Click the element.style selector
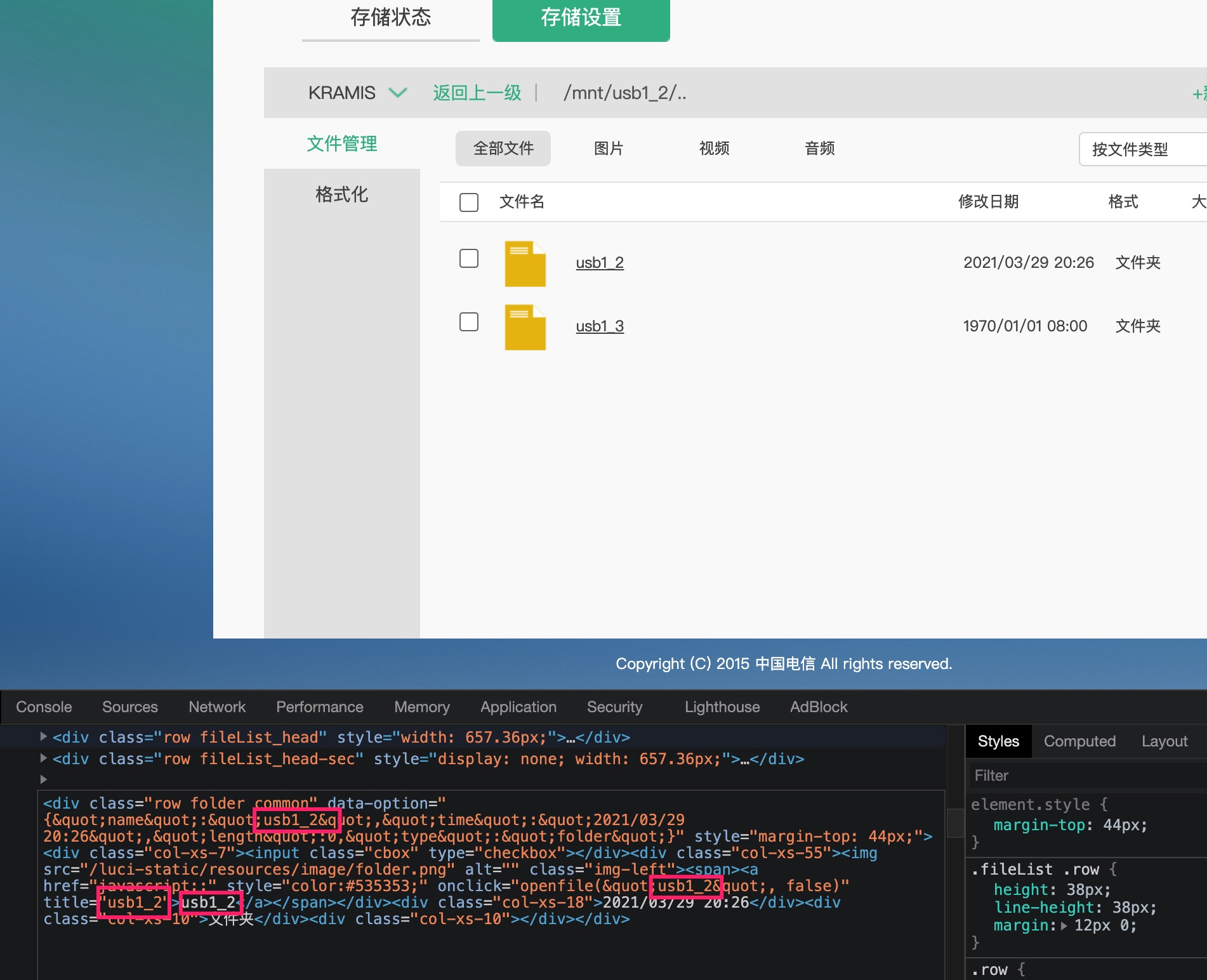Viewport: 1207px width, 980px height. coord(1031,805)
